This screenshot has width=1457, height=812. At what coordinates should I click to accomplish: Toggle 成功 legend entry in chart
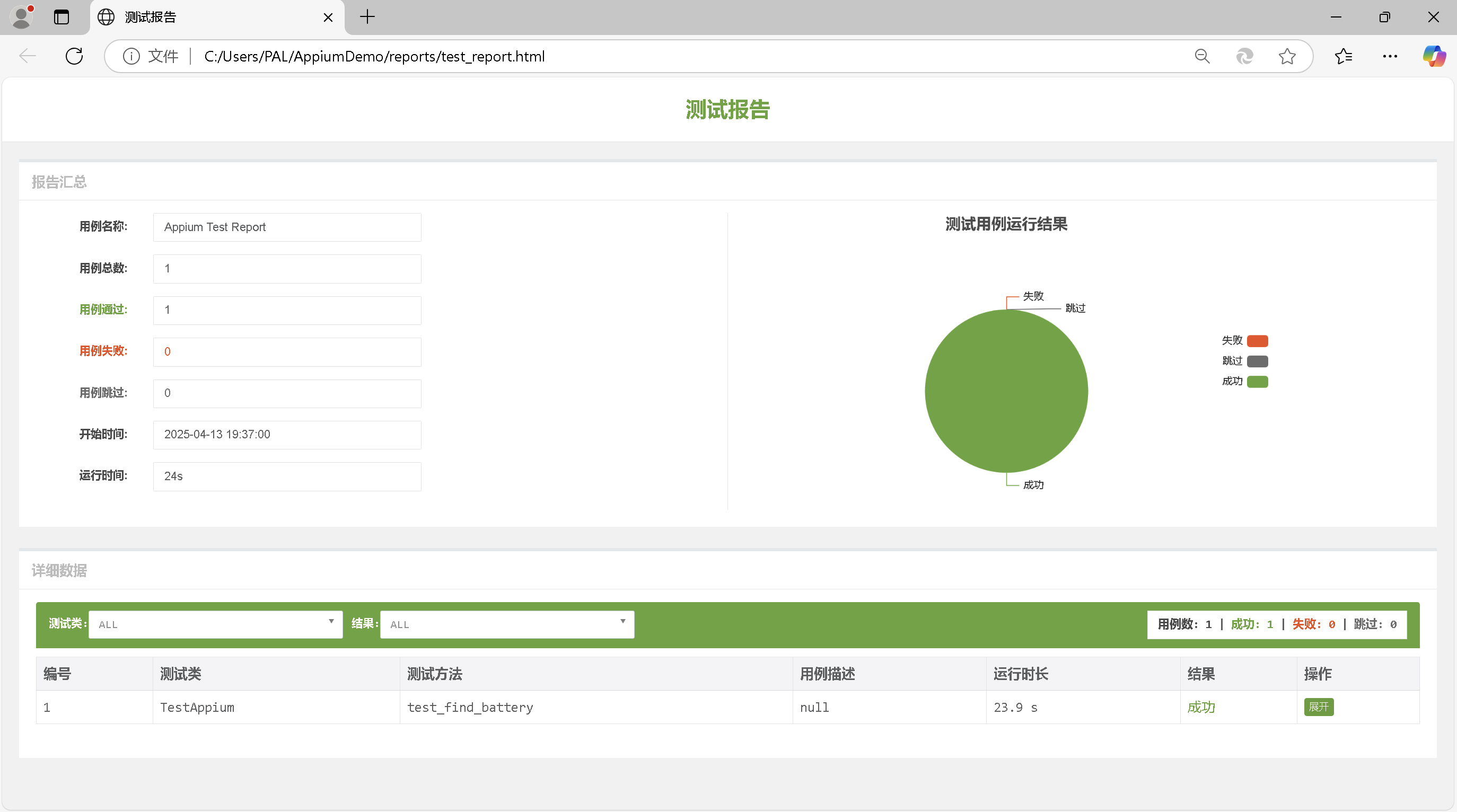tap(1257, 381)
